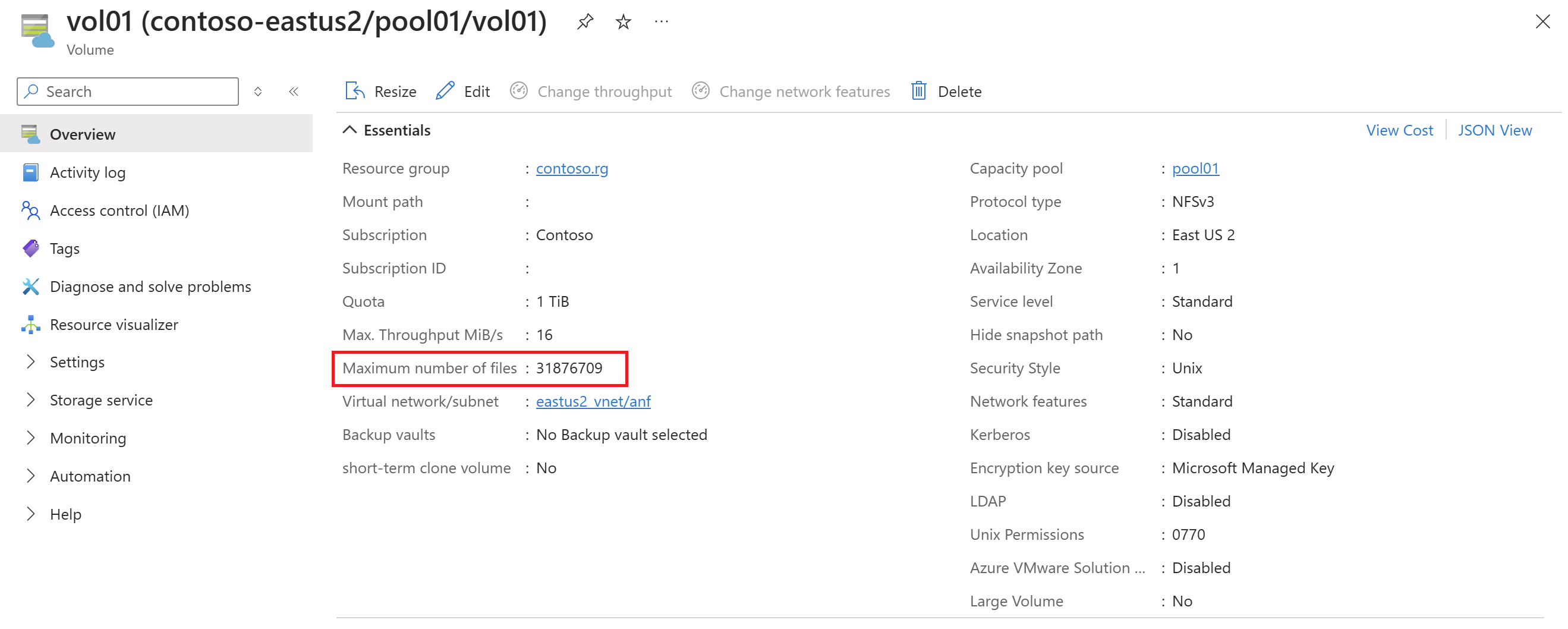Open the Resource visualizer
The image size is (1568, 629).
click(x=114, y=325)
